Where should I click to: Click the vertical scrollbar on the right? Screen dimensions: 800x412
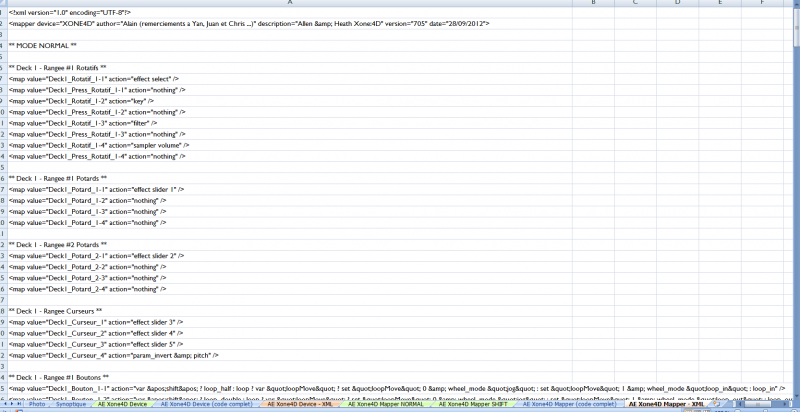795,200
